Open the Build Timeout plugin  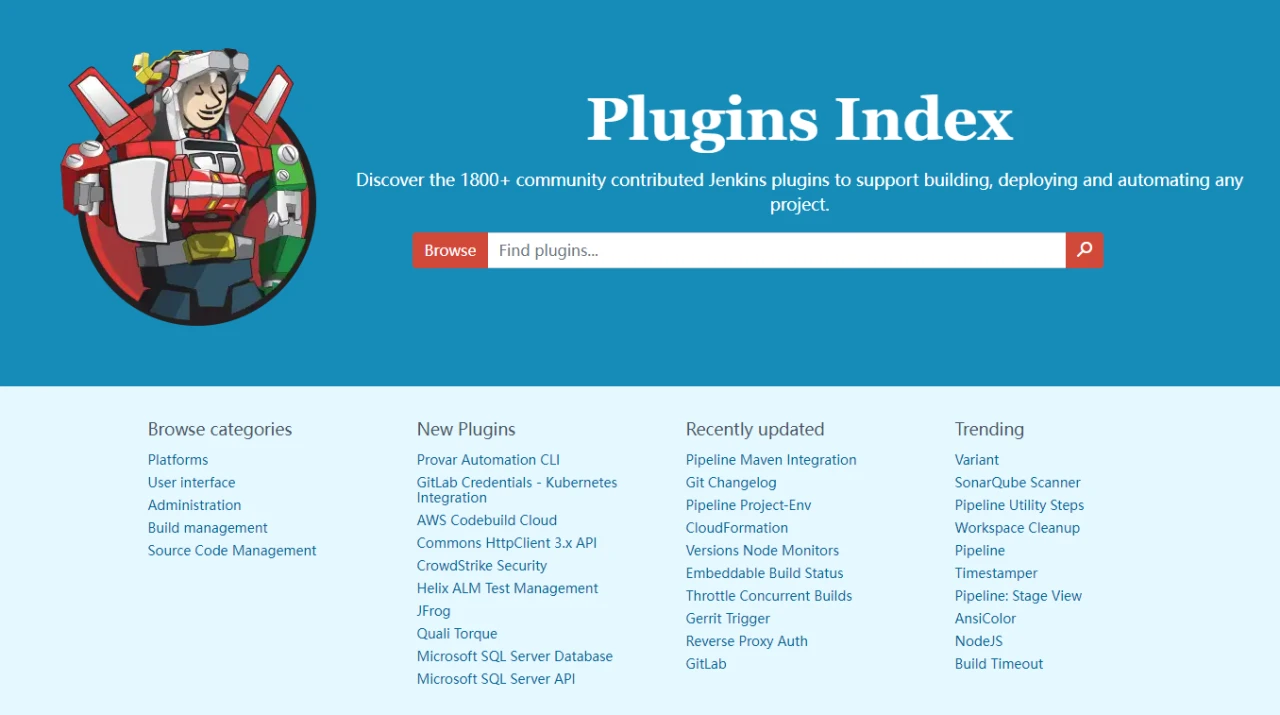pos(999,664)
